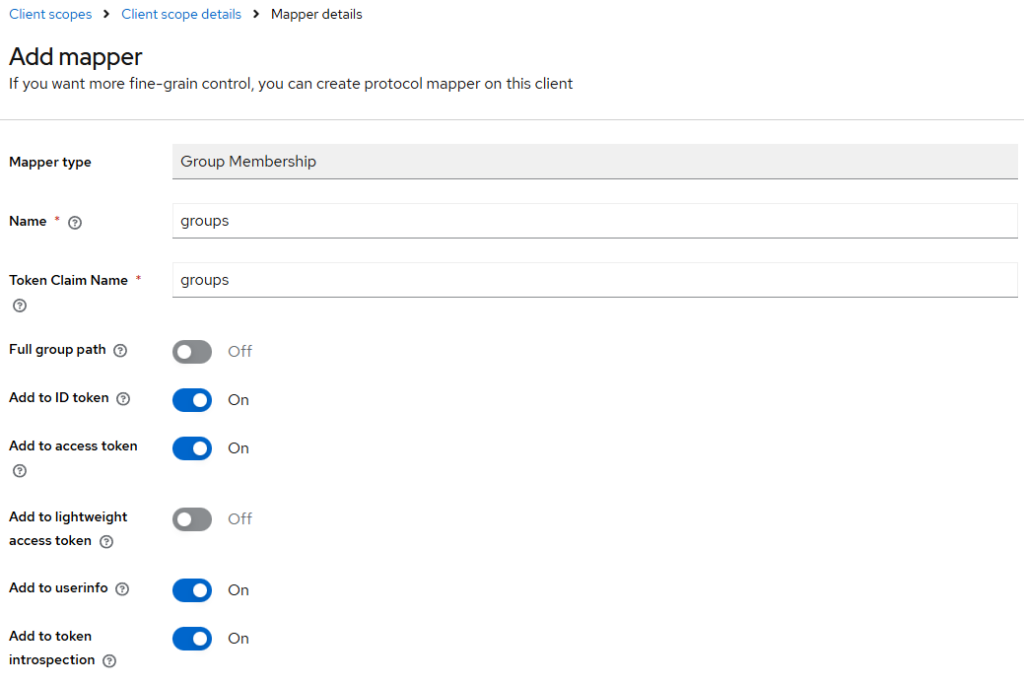
Task: Toggle off Add to userinfo
Action: [192, 590]
